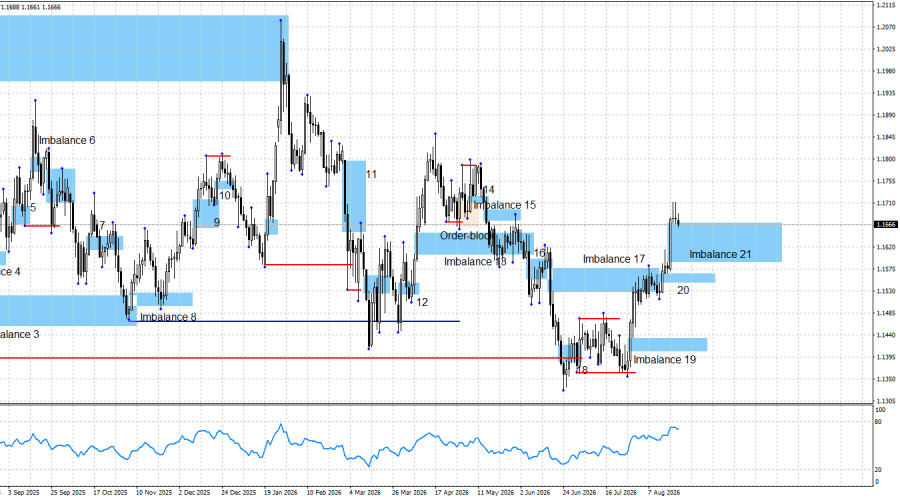
Task: Click price axis value 1.1395
Action: [886, 357]
